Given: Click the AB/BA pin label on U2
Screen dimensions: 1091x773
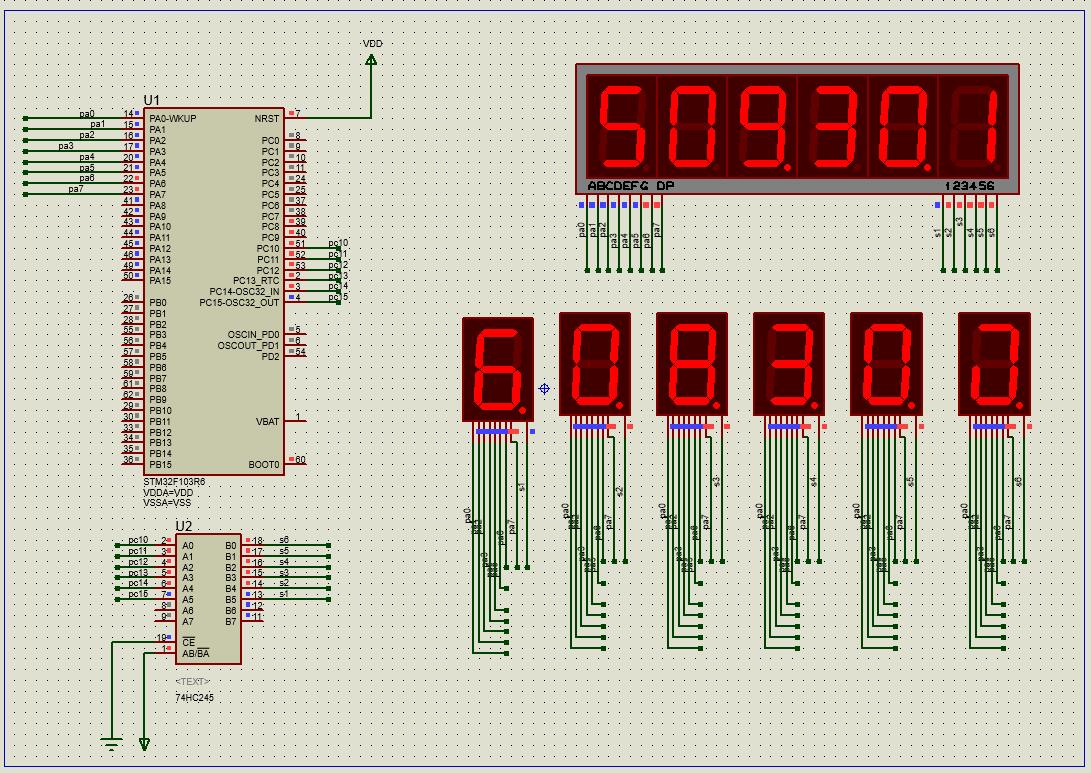Looking at the screenshot, I should (196, 654).
